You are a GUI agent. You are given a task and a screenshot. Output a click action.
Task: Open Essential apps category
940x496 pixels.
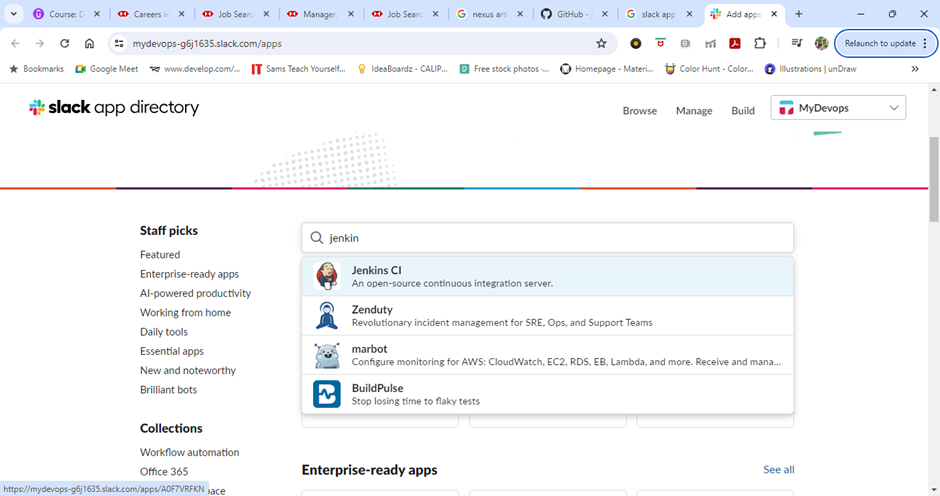pos(171,351)
